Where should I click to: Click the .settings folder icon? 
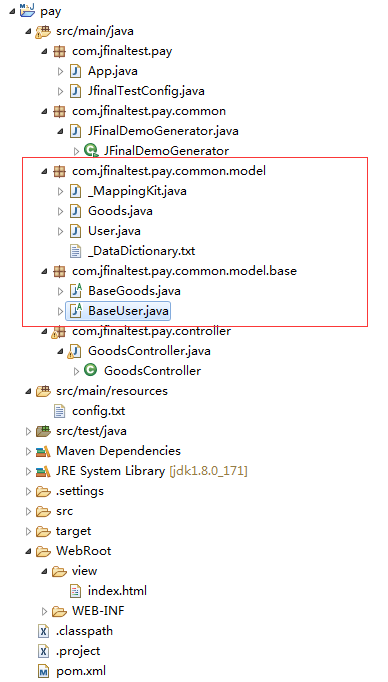(43, 491)
